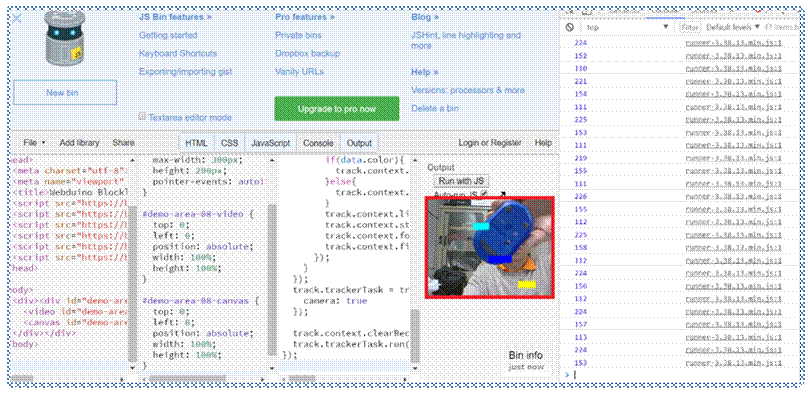Click the HTML panel vertical scrollbar
Image resolution: width=810 pixels, height=393 pixels.
[x=133, y=284]
